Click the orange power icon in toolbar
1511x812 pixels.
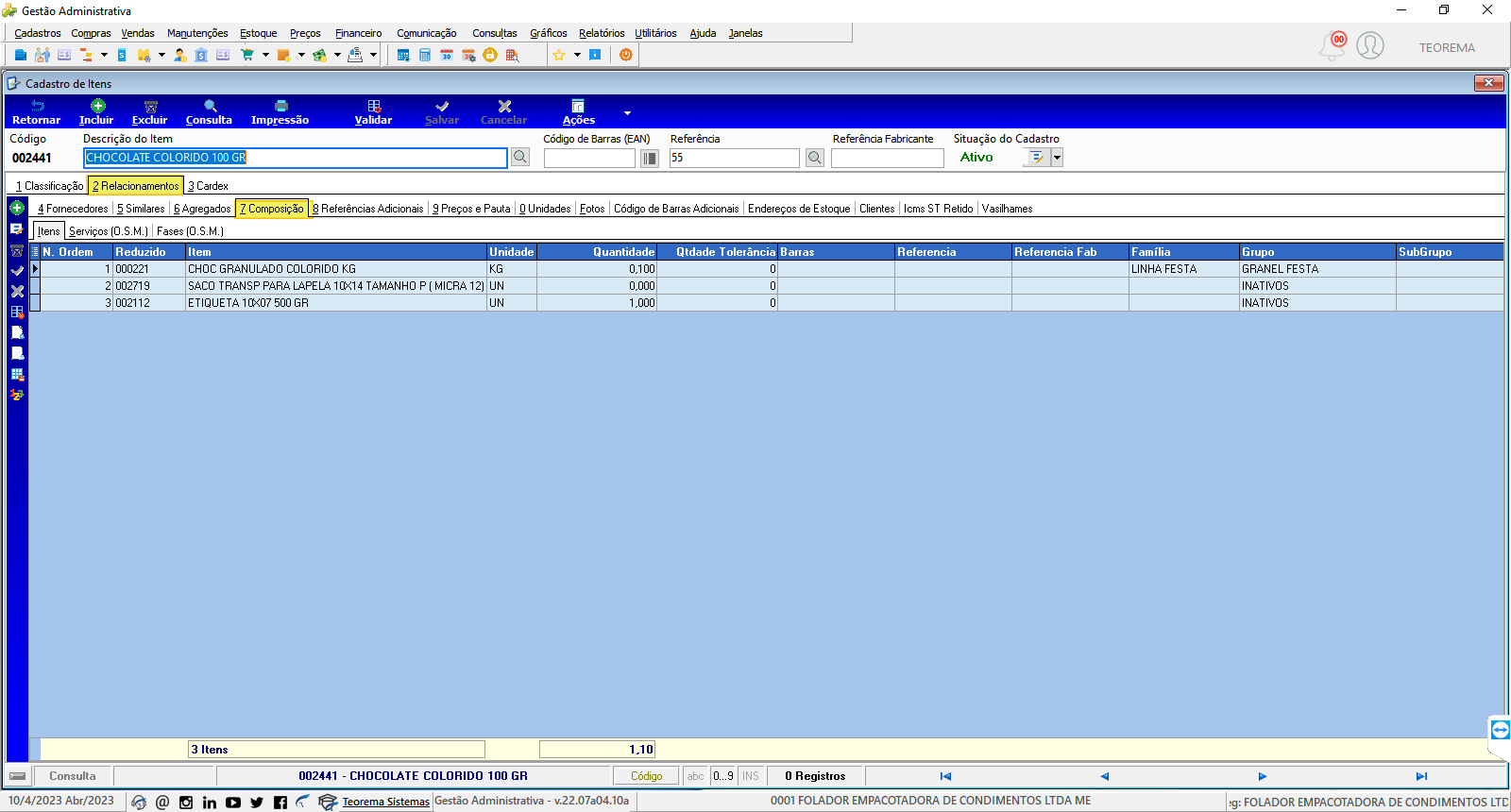click(x=625, y=55)
